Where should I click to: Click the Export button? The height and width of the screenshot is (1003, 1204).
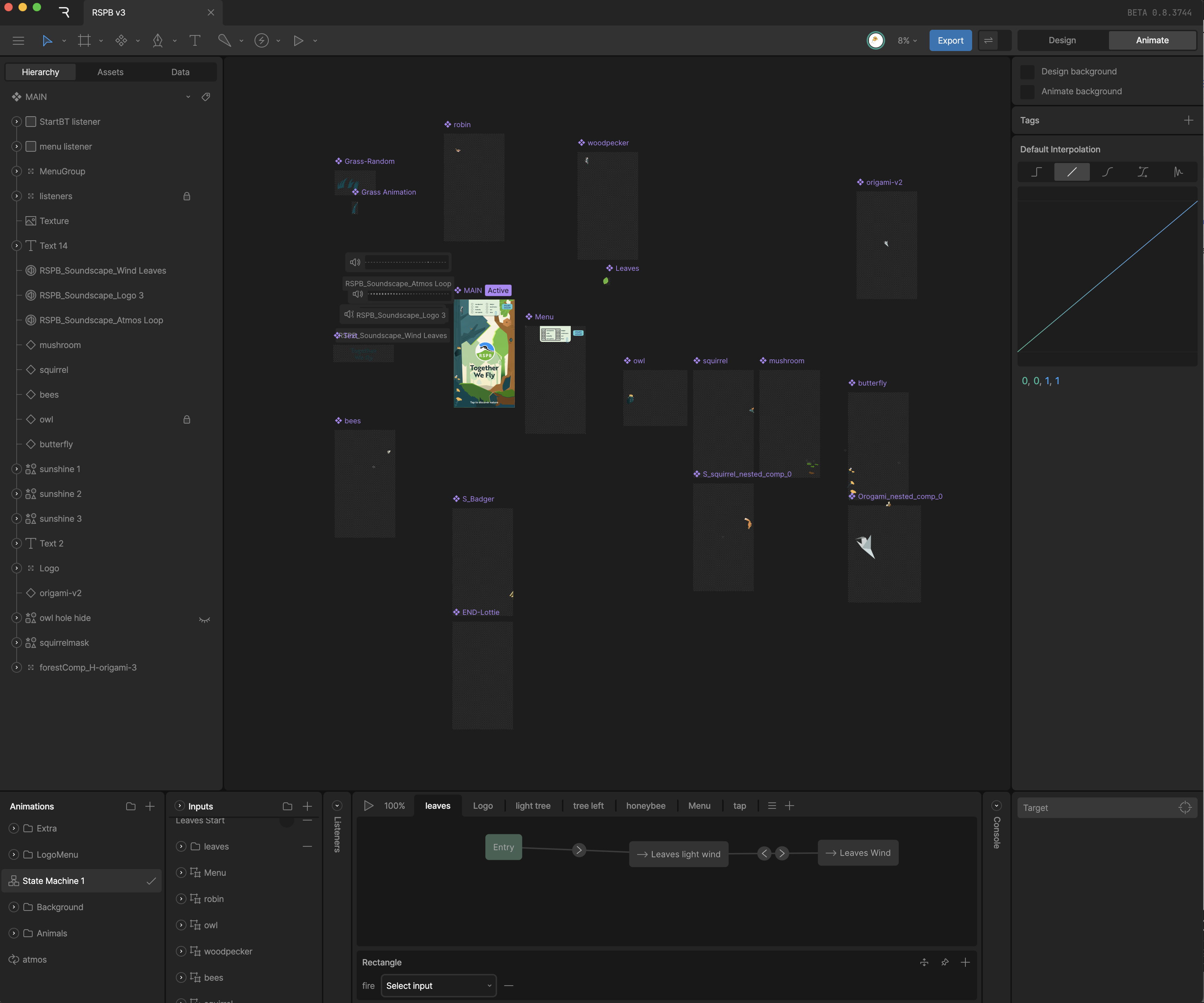950,41
